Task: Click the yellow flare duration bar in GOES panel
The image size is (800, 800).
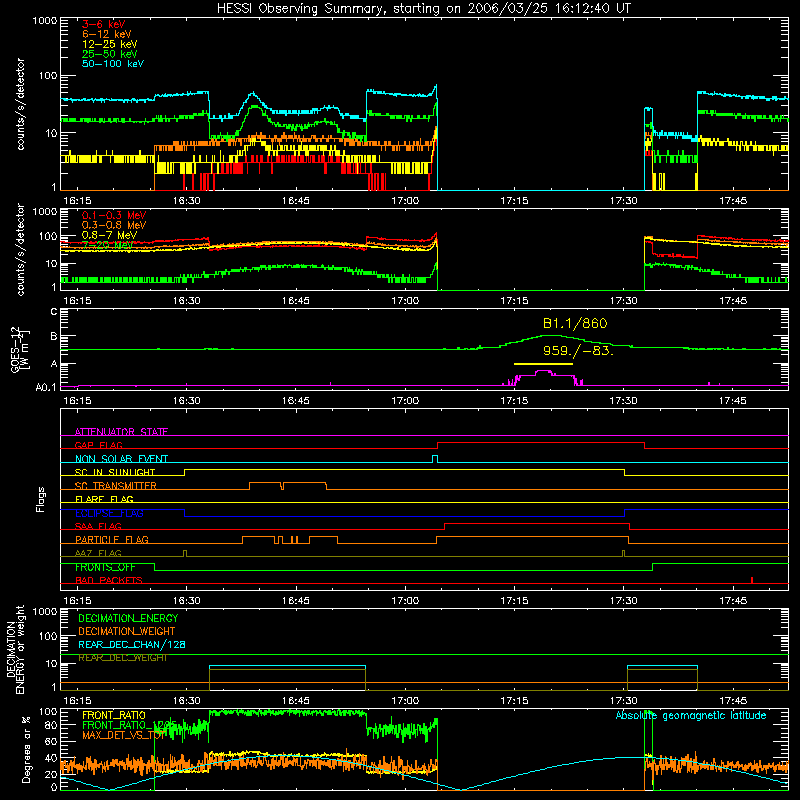Action: pos(543,364)
